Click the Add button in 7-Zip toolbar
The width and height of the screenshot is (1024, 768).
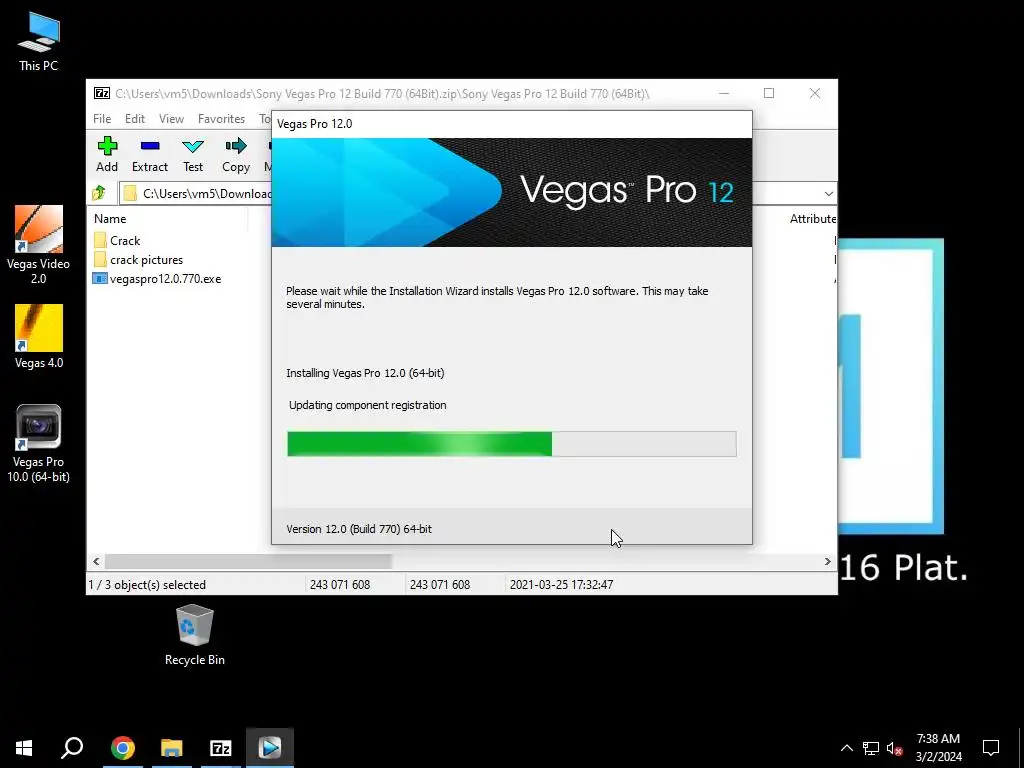click(107, 154)
